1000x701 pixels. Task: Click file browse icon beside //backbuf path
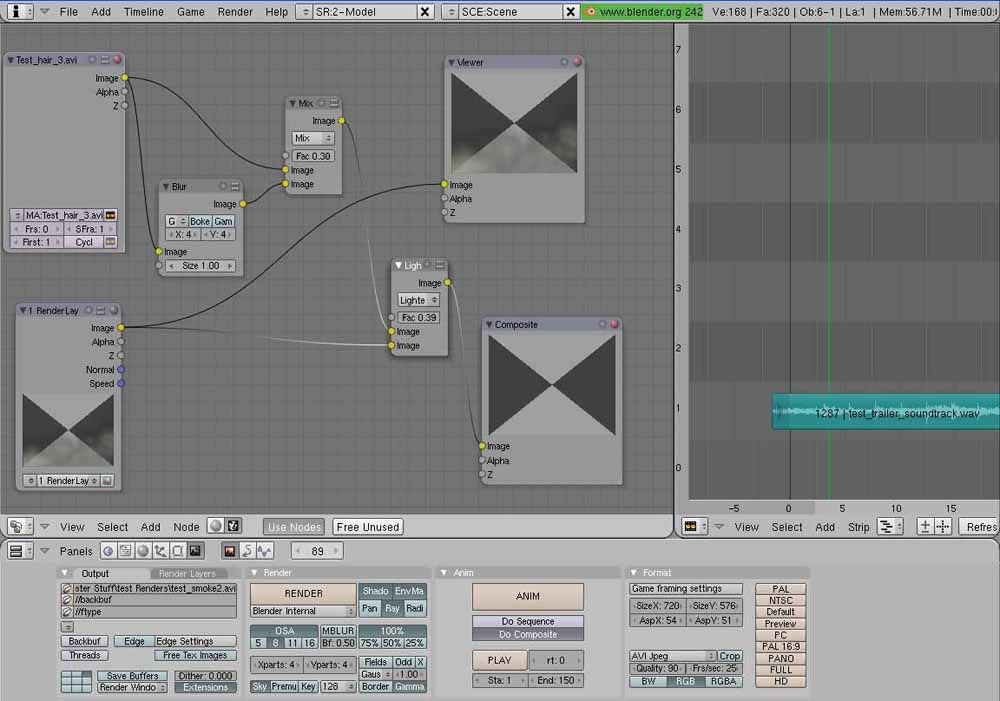(67, 600)
